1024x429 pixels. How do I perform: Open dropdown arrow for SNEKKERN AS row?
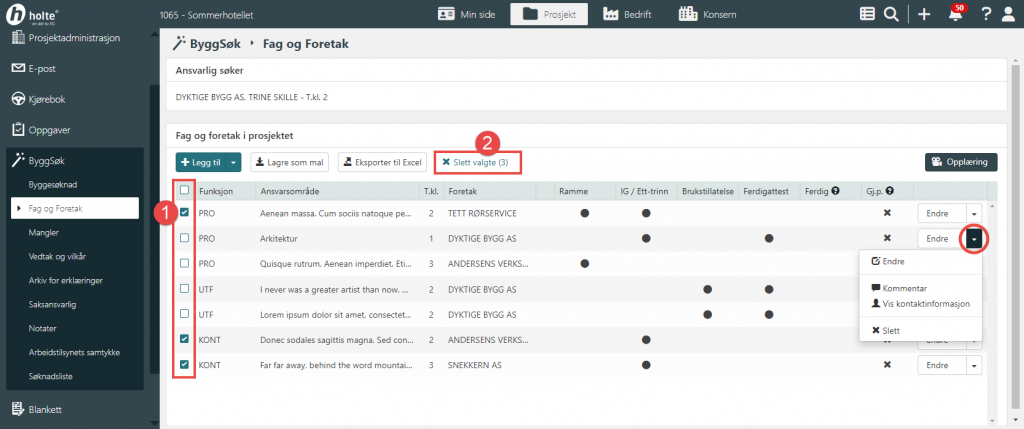974,366
